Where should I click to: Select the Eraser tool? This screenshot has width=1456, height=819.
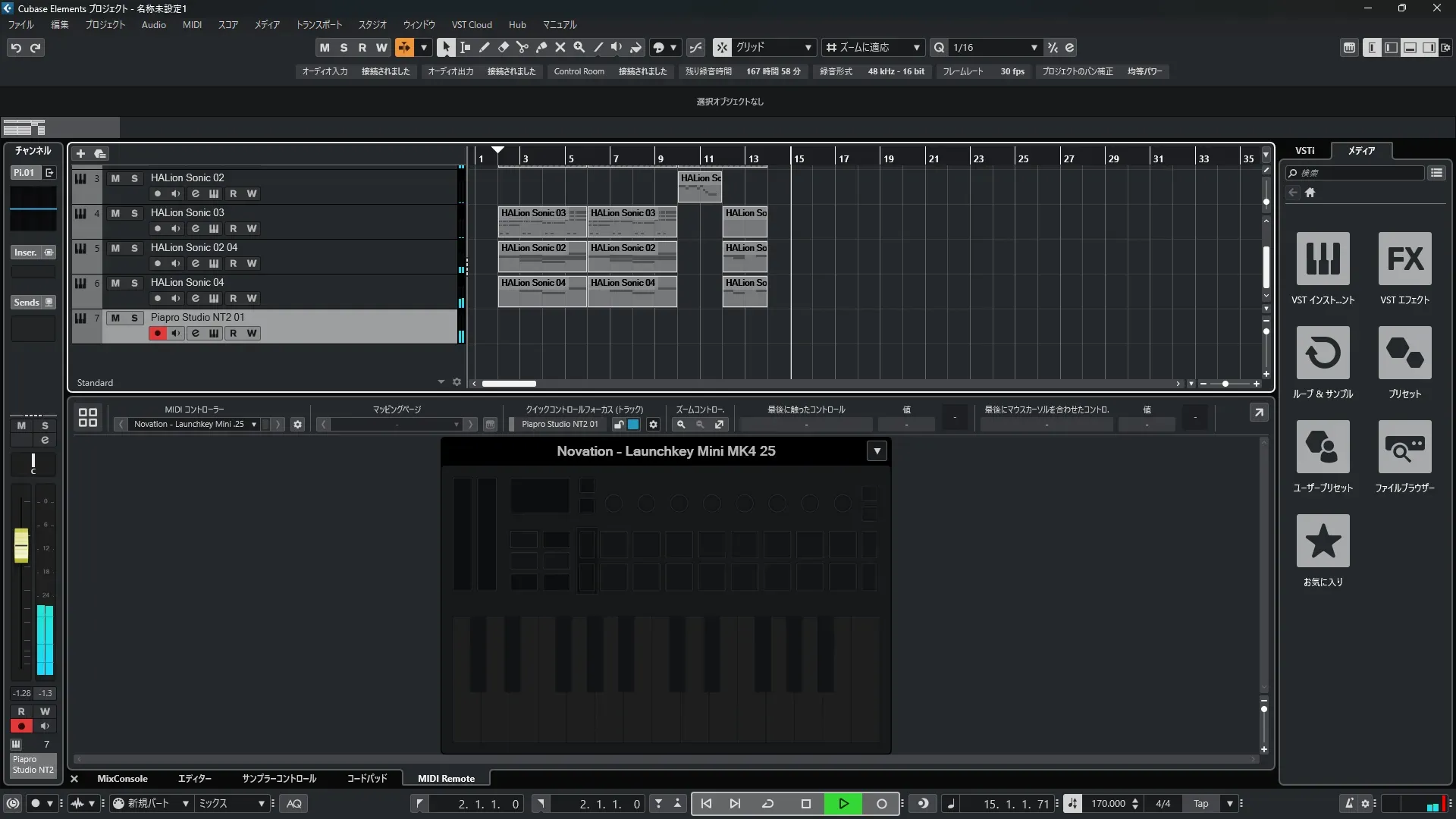click(x=503, y=47)
